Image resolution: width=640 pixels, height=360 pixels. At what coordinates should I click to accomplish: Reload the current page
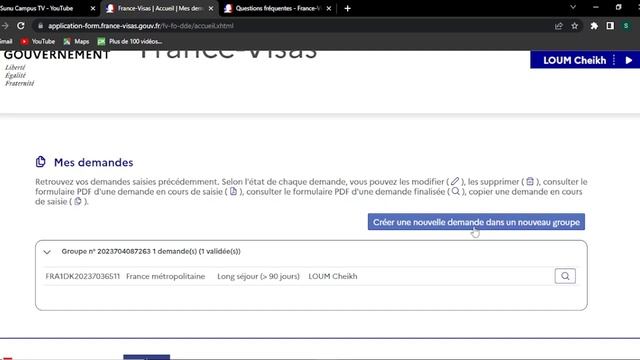pos(21,26)
